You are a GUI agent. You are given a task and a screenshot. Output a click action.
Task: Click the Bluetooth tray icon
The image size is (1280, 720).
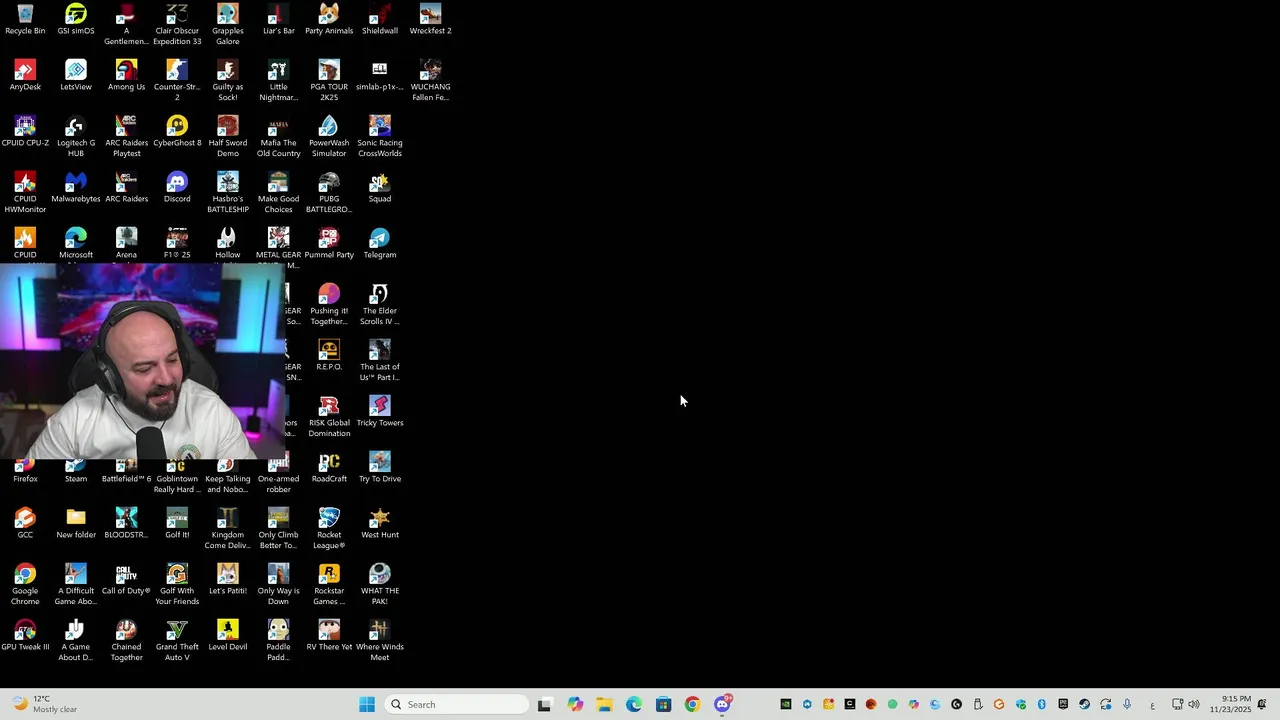click(x=1041, y=705)
